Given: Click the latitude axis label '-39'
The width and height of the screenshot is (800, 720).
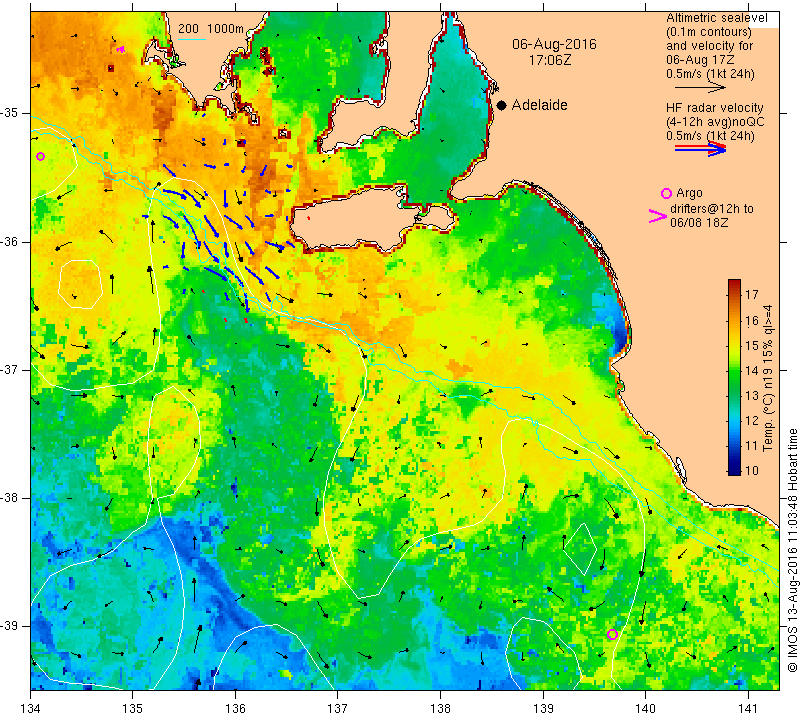Looking at the screenshot, I should click(9, 626).
